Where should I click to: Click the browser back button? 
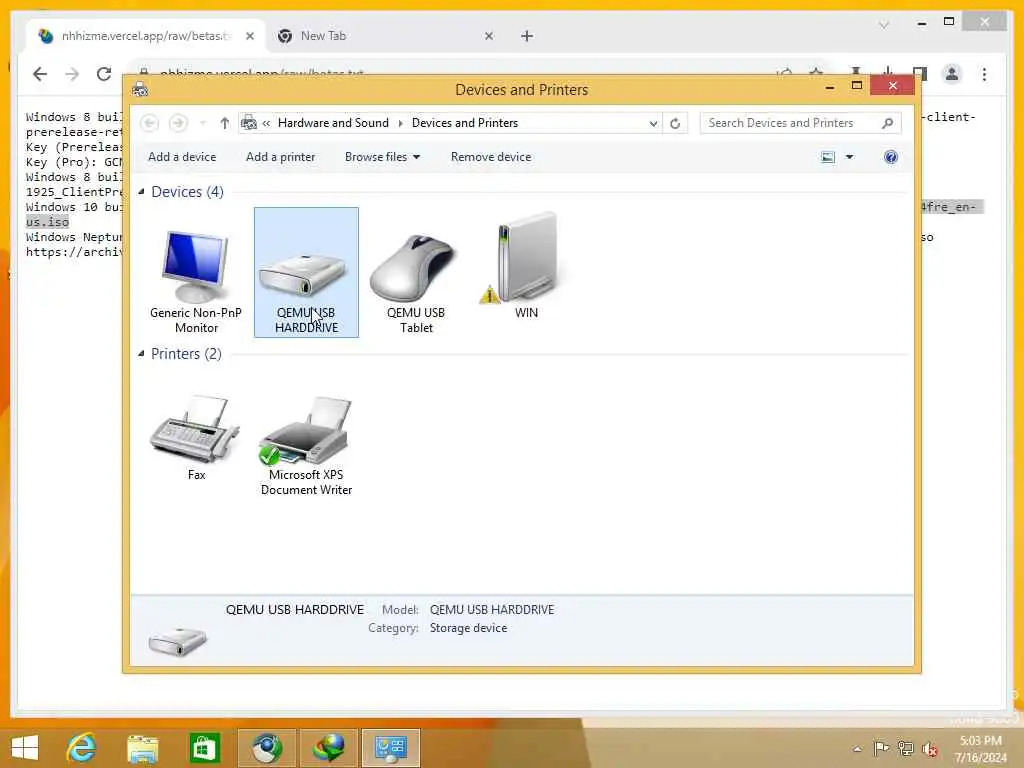pyautogui.click(x=40, y=74)
